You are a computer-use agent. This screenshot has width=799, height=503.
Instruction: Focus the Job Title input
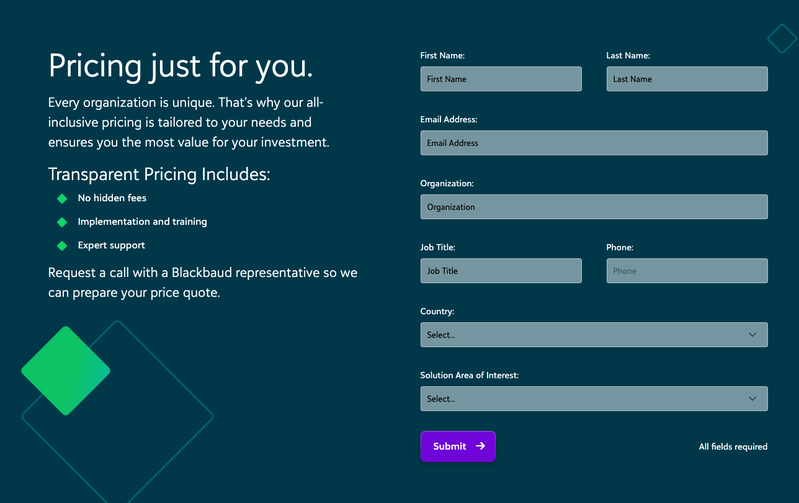tap(501, 271)
